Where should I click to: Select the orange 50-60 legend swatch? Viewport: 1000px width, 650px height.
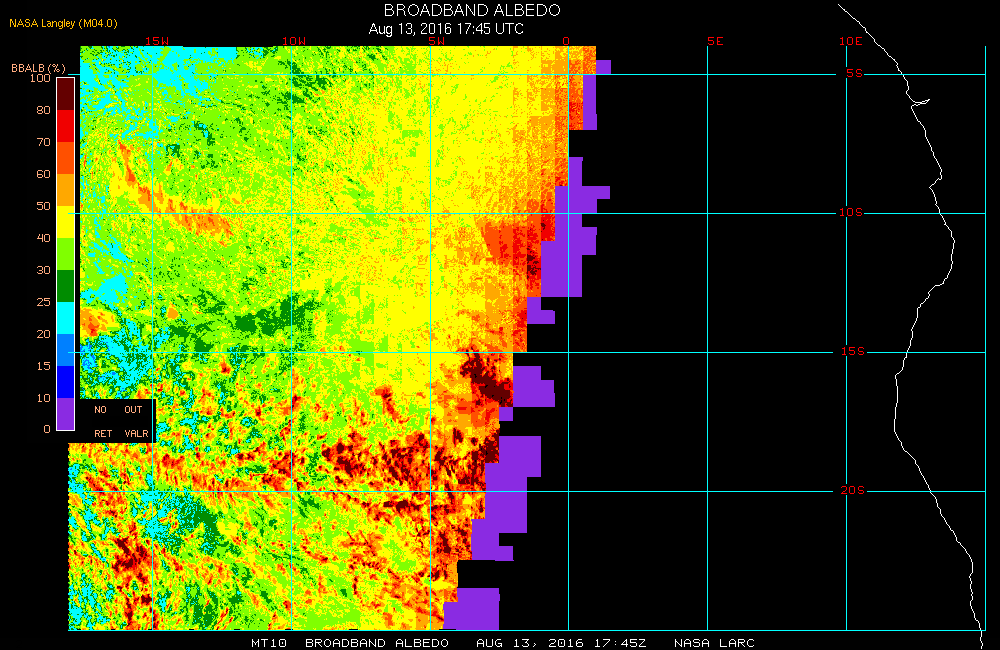(x=66, y=189)
